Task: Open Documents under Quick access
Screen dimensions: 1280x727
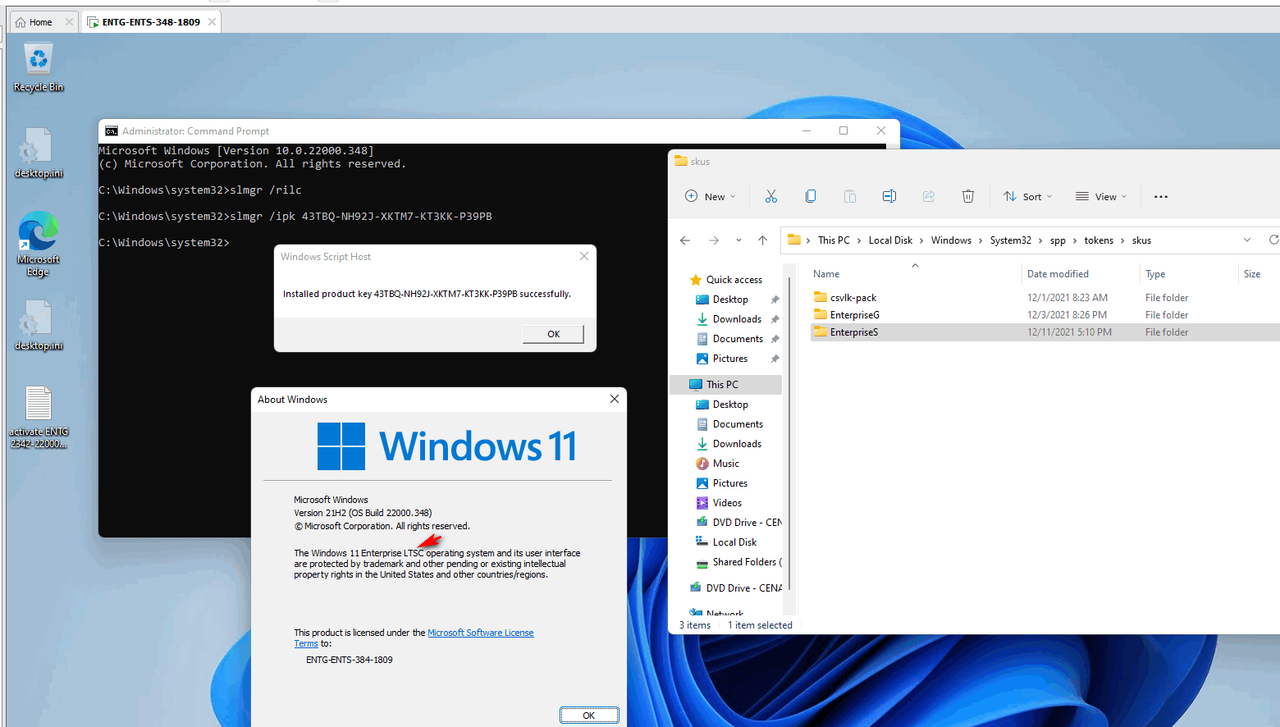Action: (x=737, y=339)
